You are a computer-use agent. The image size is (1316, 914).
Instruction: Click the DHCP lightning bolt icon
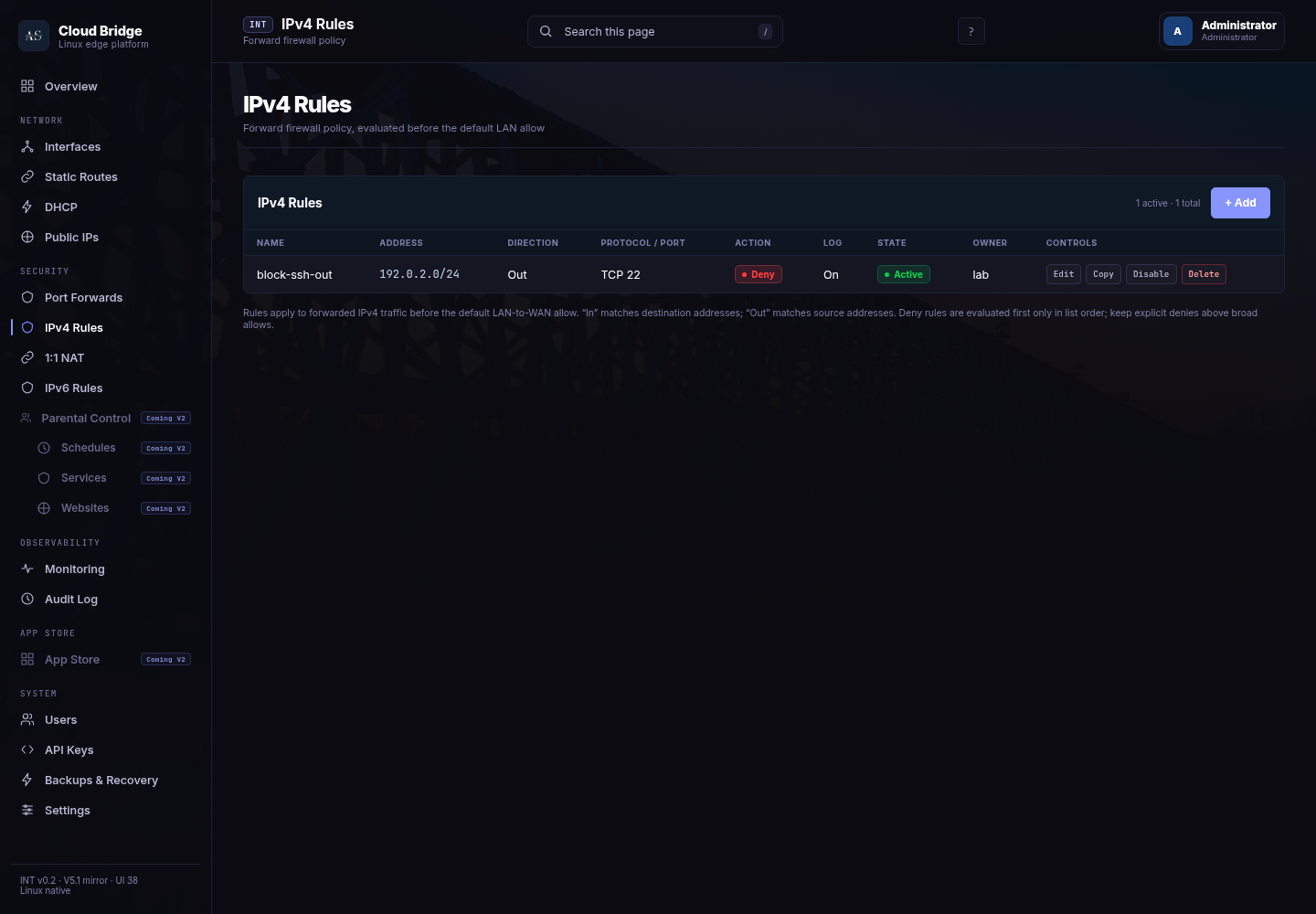coord(27,207)
